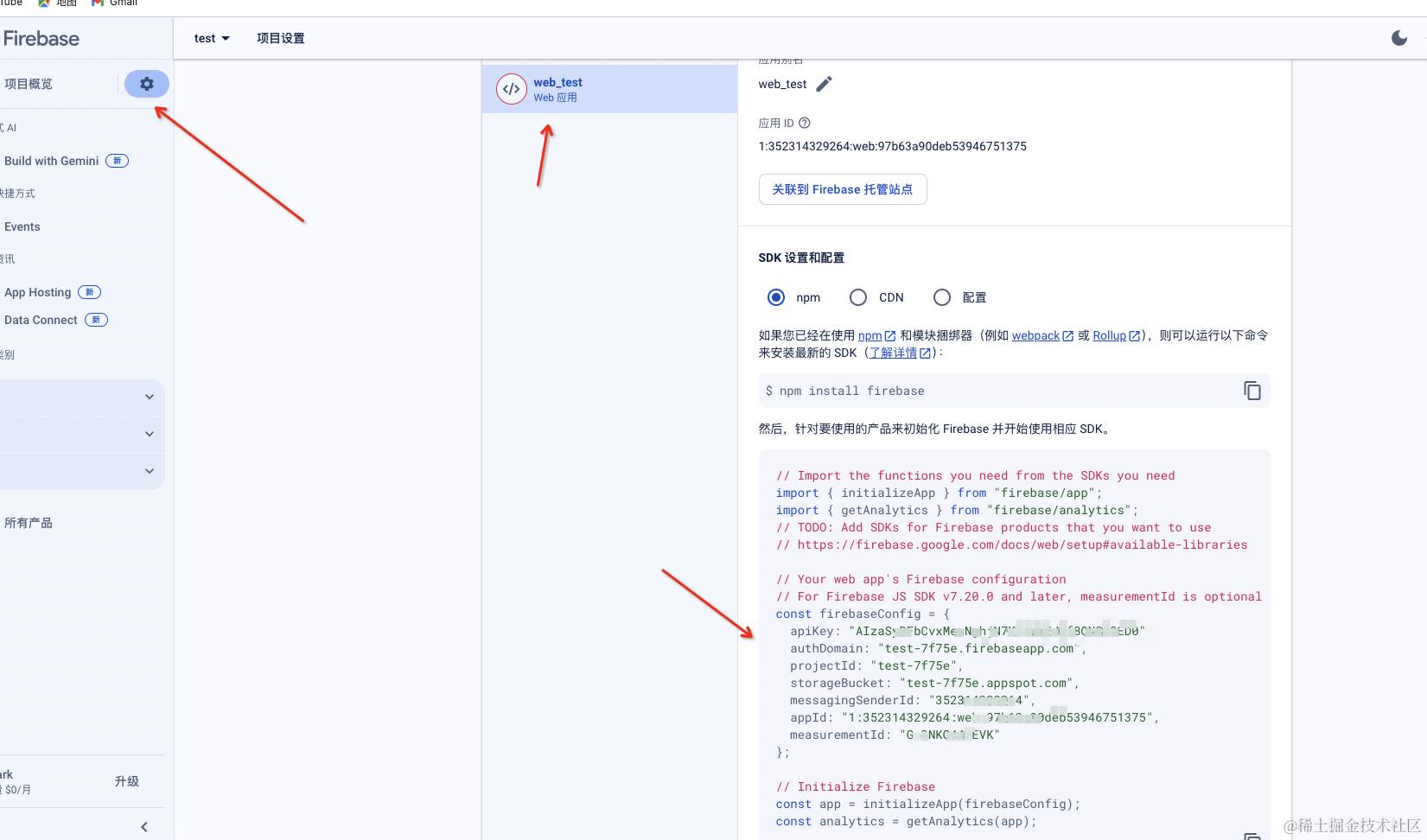Click the "// Initialize Firebase" comment line
Image resolution: width=1427 pixels, height=840 pixels.
(856, 786)
